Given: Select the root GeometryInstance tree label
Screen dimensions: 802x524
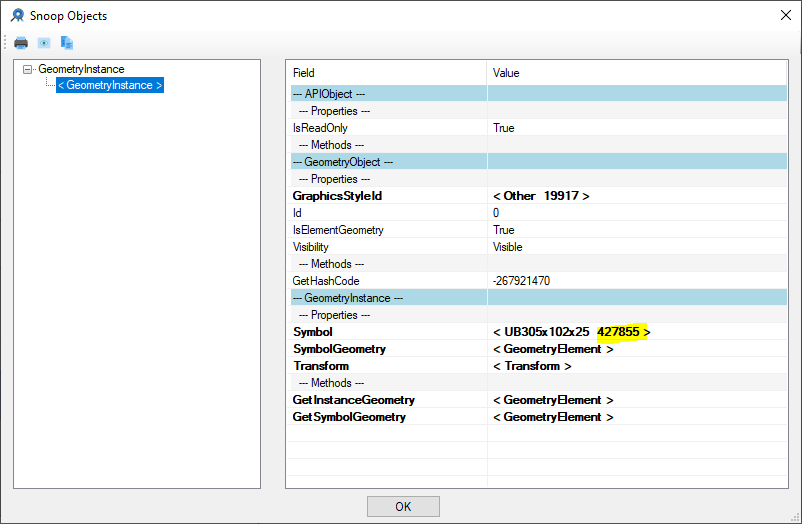Looking at the screenshot, I should [81, 70].
